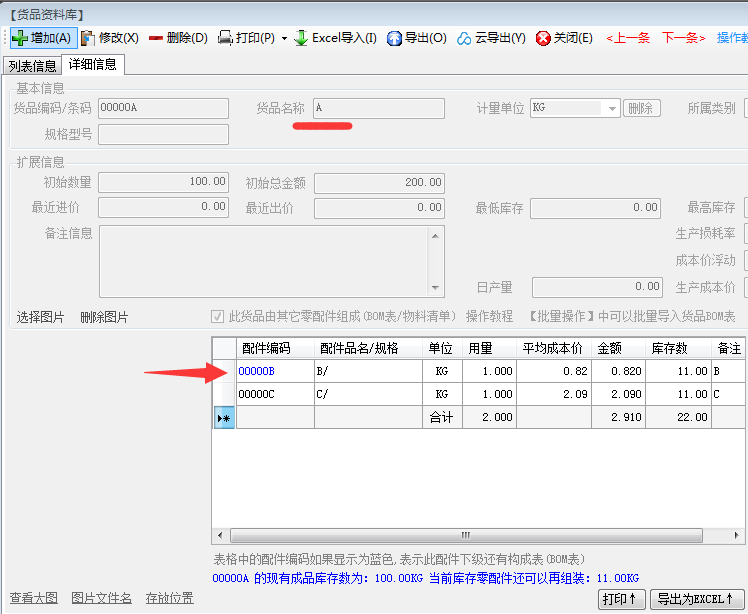Screen dimensions: 748x614
Task: Click the red Close (关闭) icon
Action: tap(543, 38)
